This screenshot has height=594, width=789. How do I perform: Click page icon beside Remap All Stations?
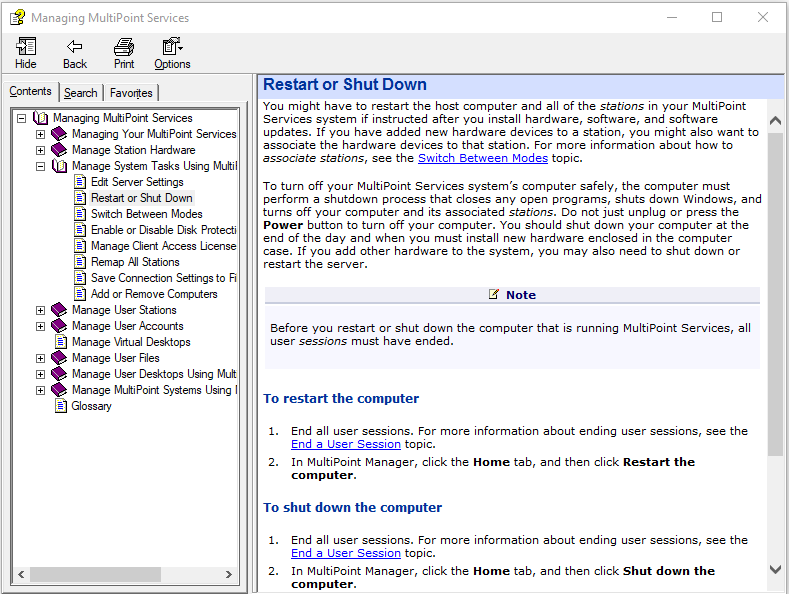[80, 262]
